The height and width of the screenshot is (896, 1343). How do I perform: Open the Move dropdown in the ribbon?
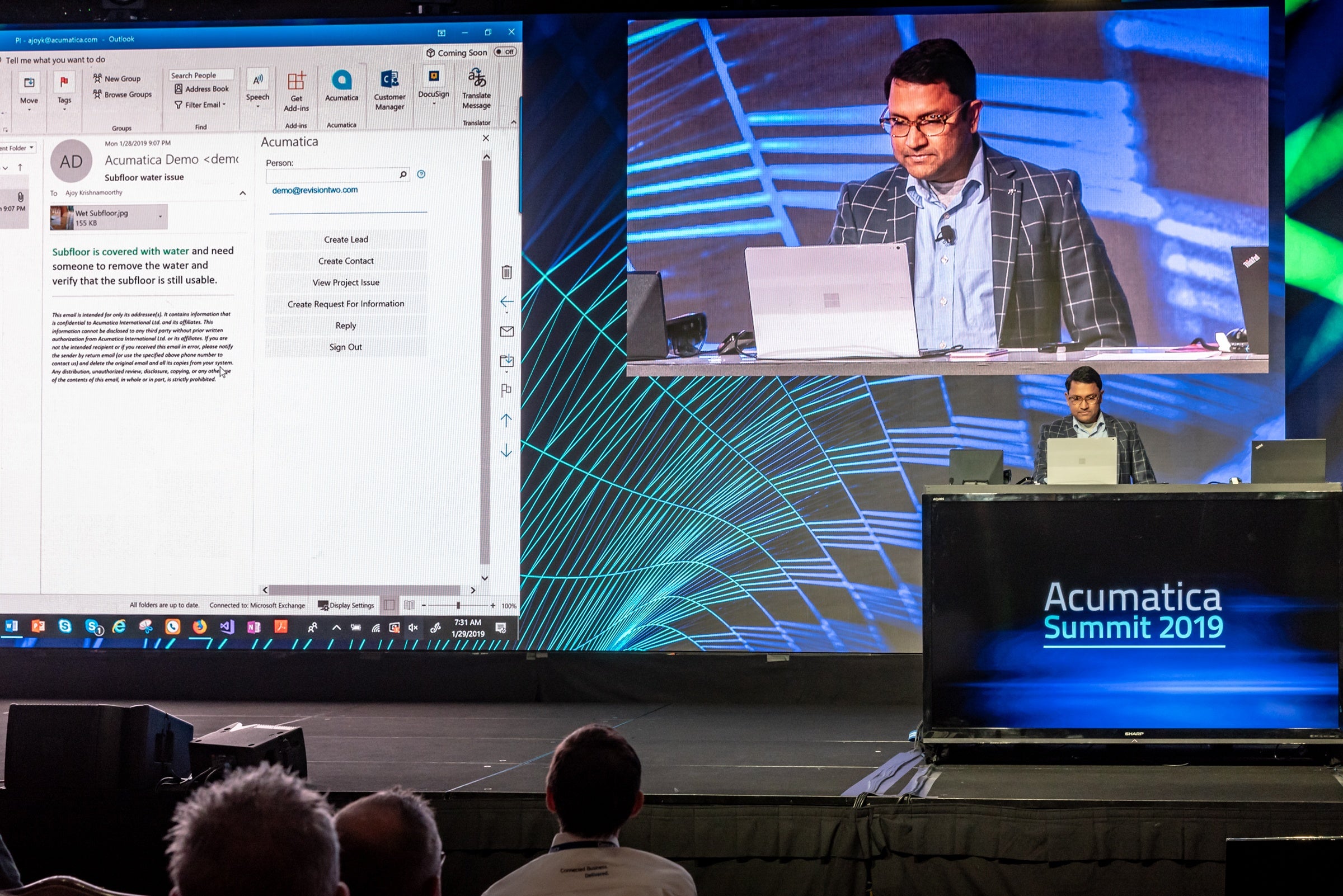pyautogui.click(x=29, y=91)
